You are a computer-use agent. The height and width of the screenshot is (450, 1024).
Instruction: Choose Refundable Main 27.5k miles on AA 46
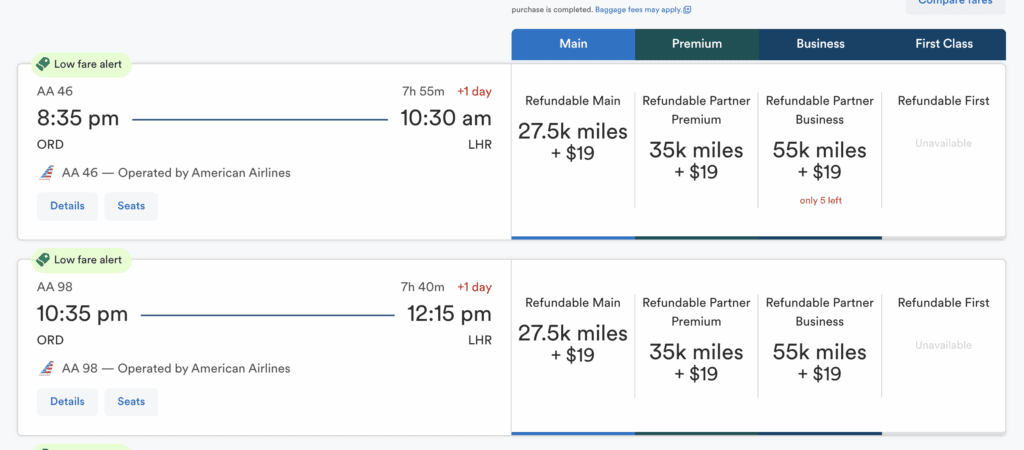(x=573, y=150)
